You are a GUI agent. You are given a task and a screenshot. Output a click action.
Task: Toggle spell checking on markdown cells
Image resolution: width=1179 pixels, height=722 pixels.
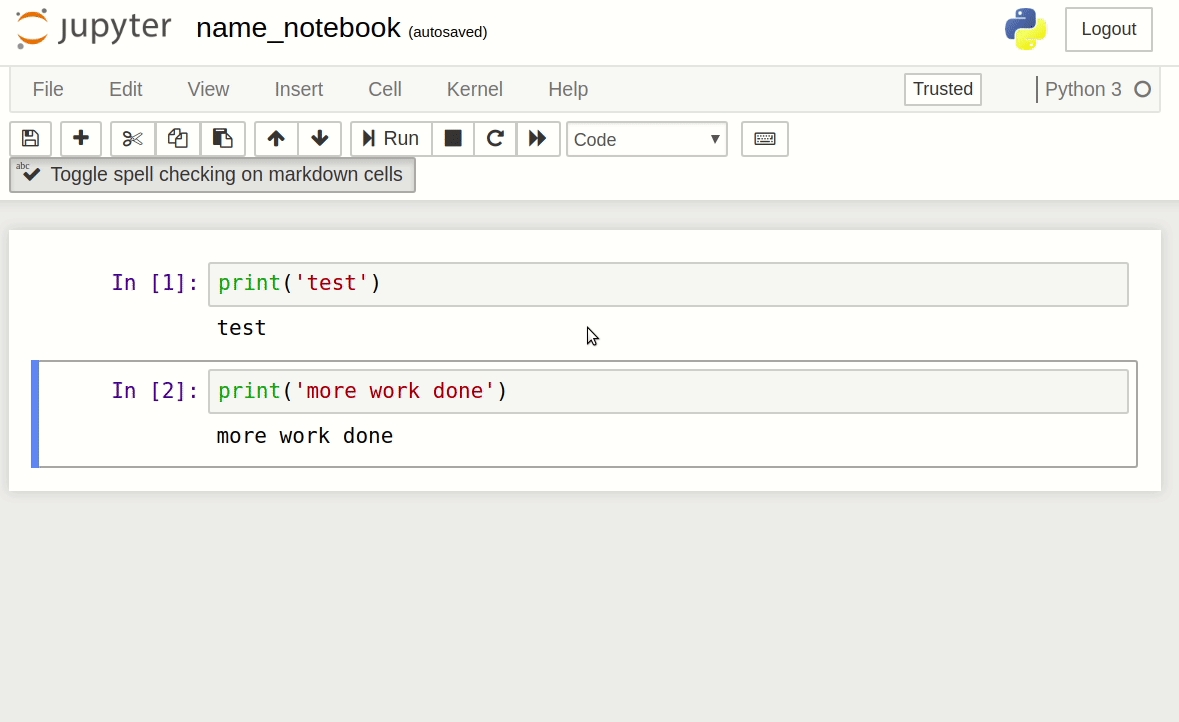212,175
